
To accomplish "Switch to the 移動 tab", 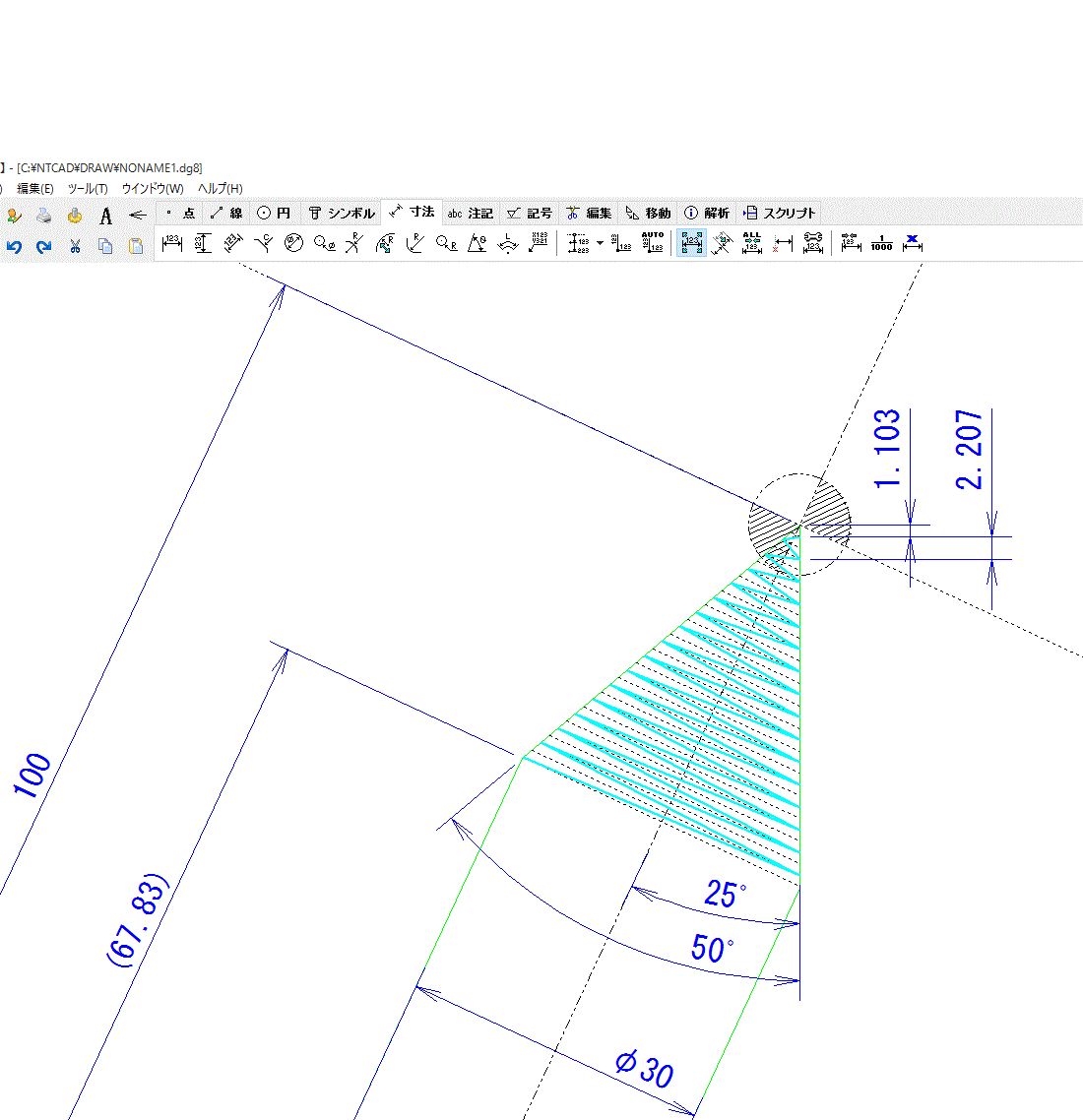I will [x=648, y=213].
